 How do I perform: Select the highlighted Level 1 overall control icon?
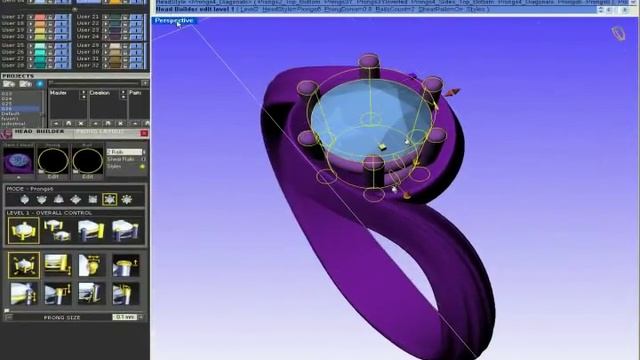24,231
